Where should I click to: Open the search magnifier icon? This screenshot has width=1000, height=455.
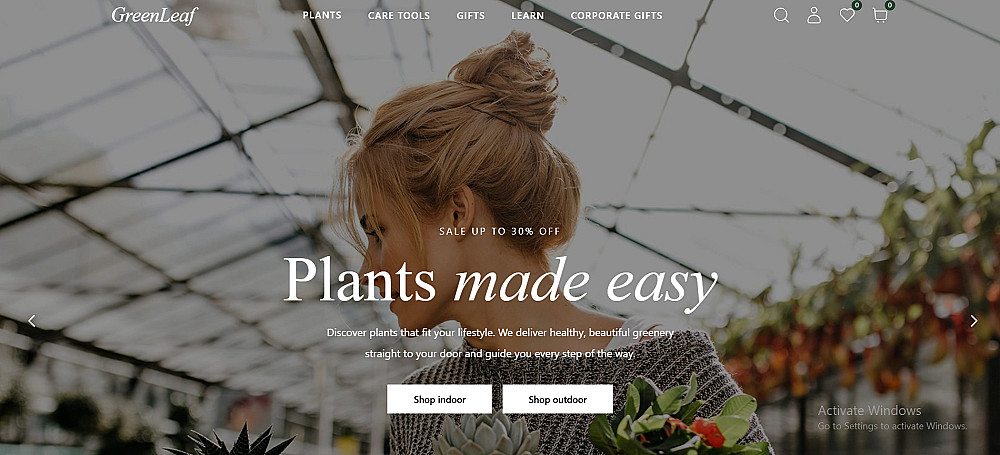(x=781, y=15)
